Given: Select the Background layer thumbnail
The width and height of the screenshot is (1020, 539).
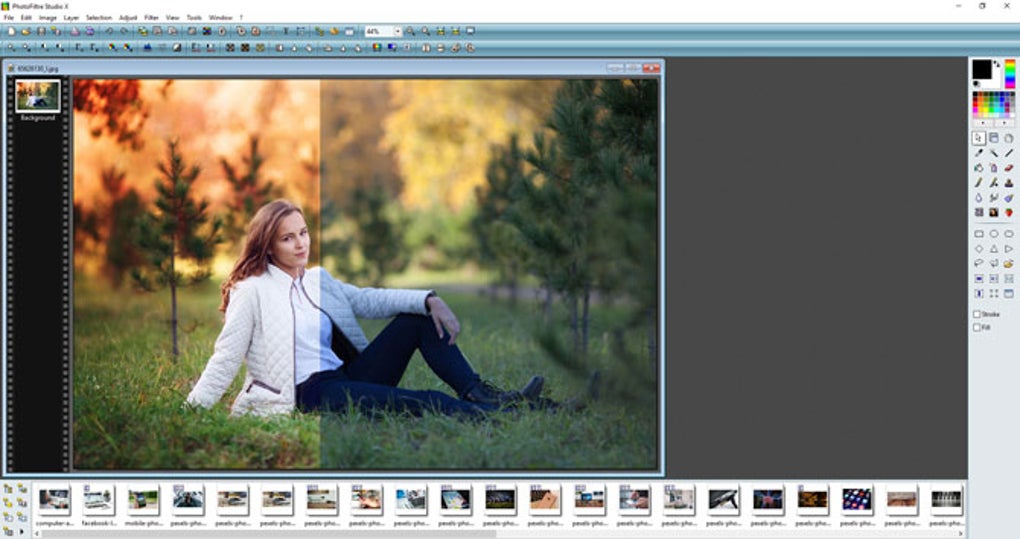Looking at the screenshot, I should [x=38, y=96].
